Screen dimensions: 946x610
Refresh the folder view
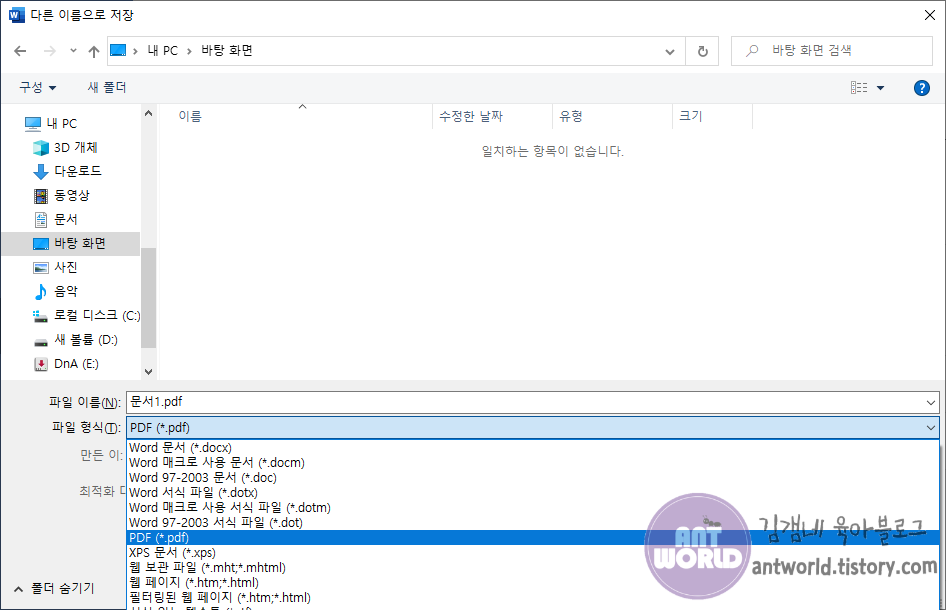point(702,51)
